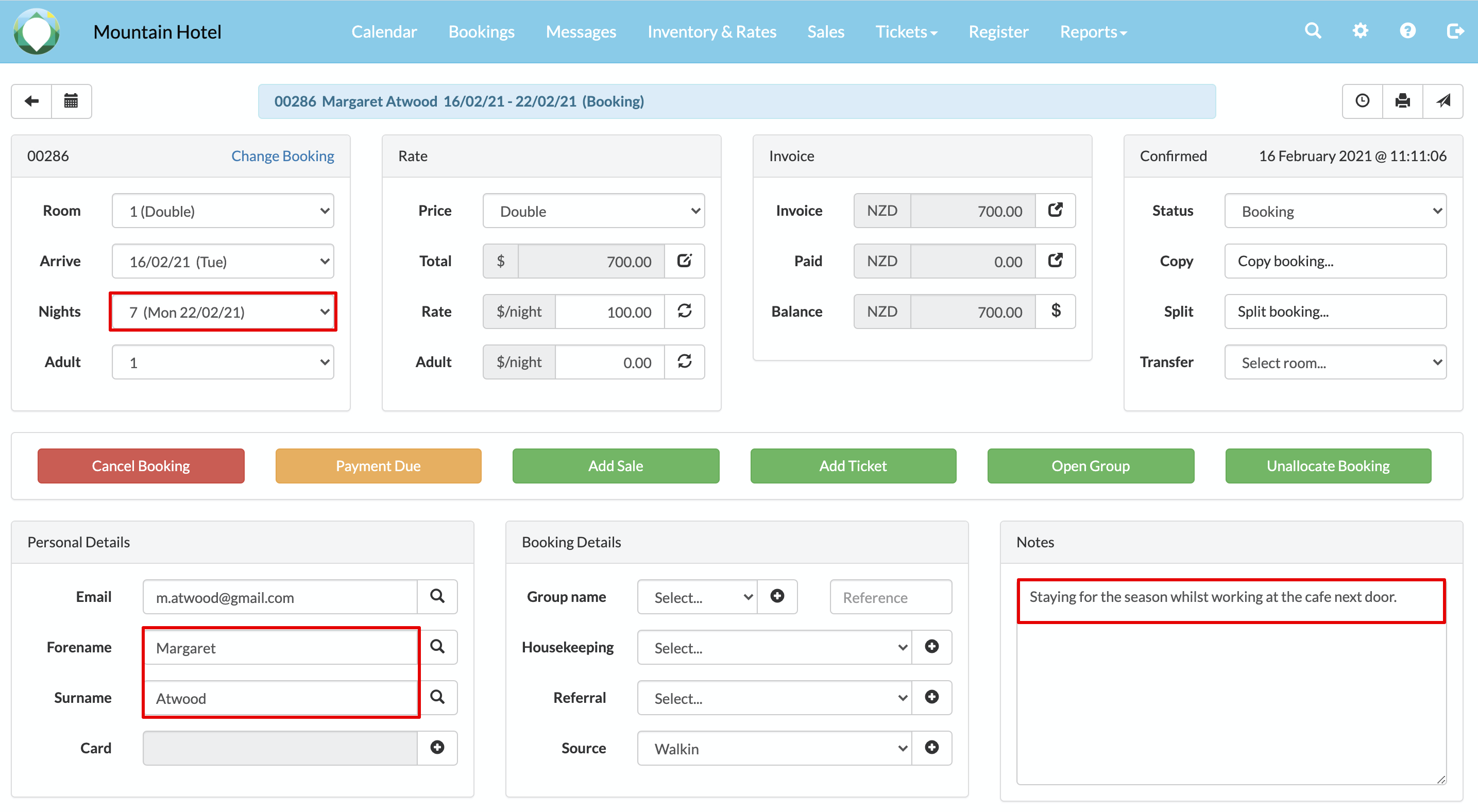Send booking via paper plane icon
Viewport: 1478px width, 812px height.
pos(1443,101)
